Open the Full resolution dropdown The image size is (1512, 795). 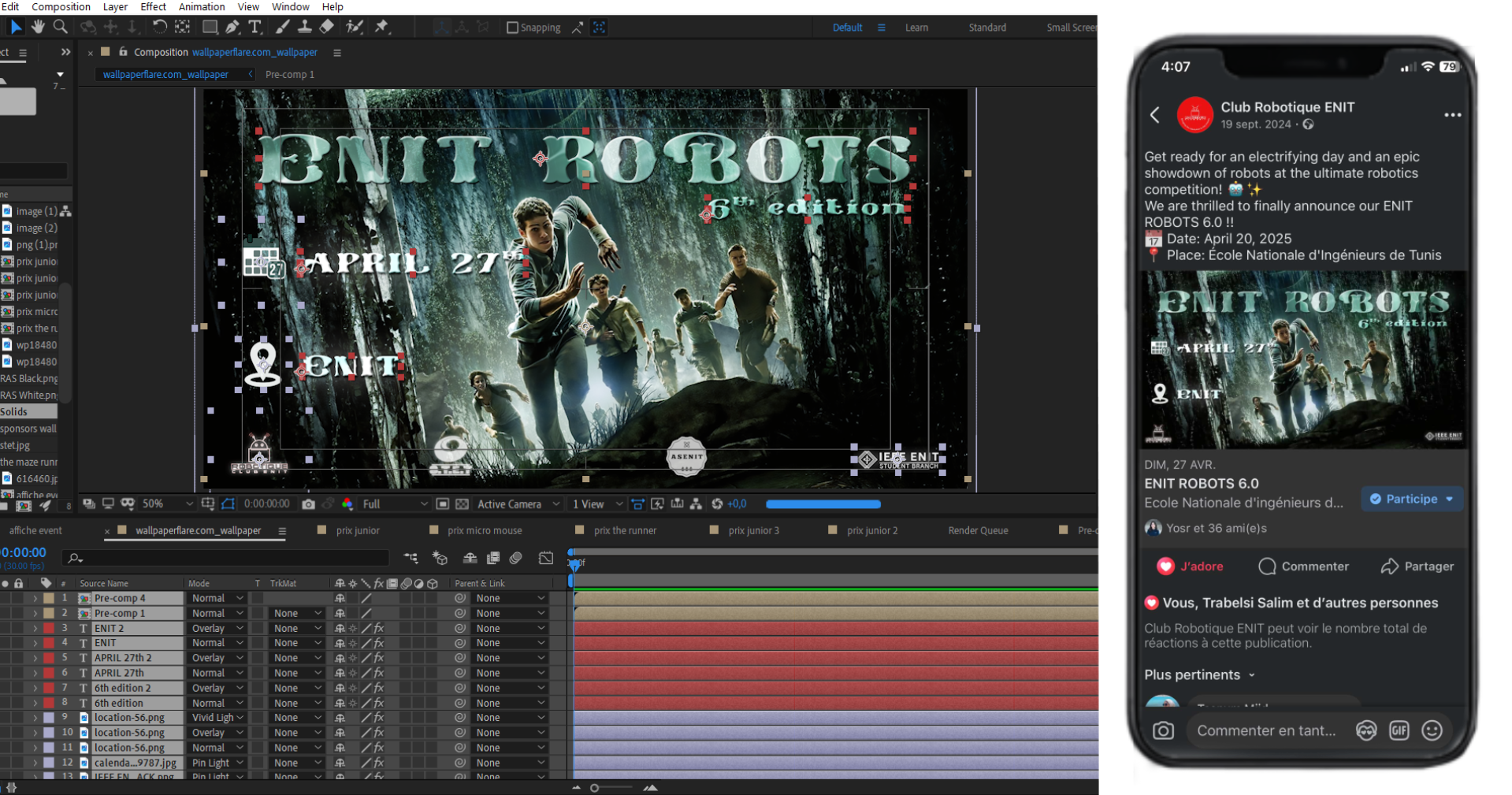click(x=394, y=504)
